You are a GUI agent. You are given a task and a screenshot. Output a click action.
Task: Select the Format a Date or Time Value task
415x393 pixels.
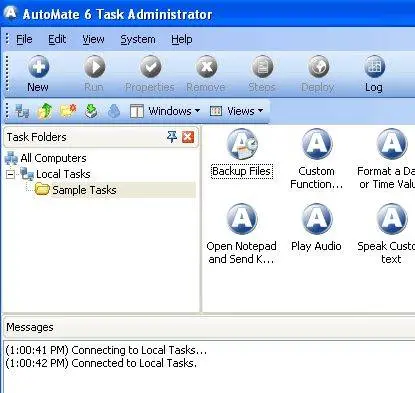387,159
